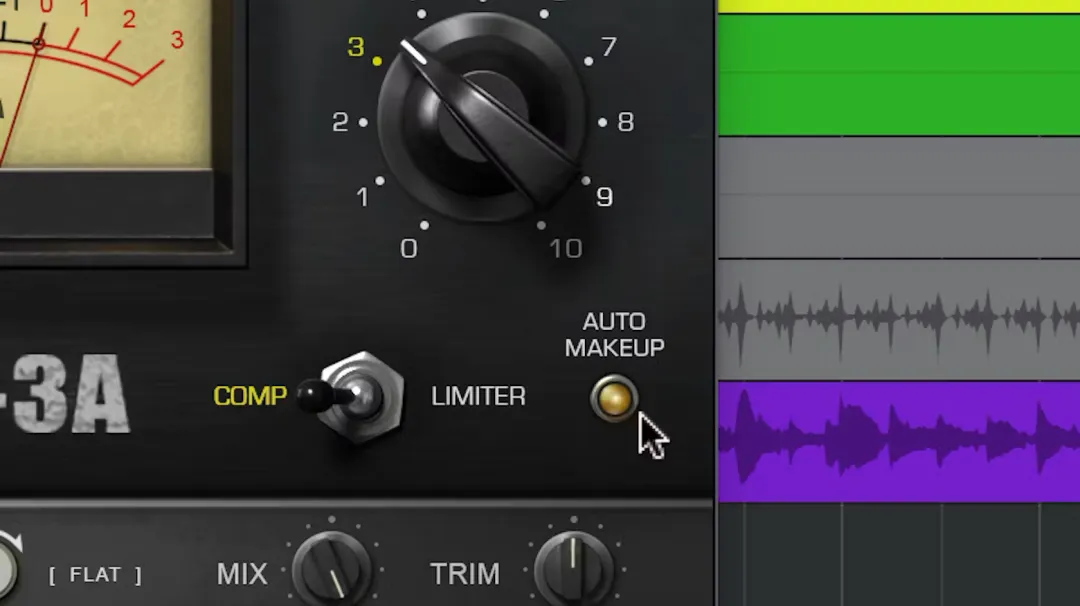Click the AUTO MAKEUP label text
1080x606 pixels.
614,335
